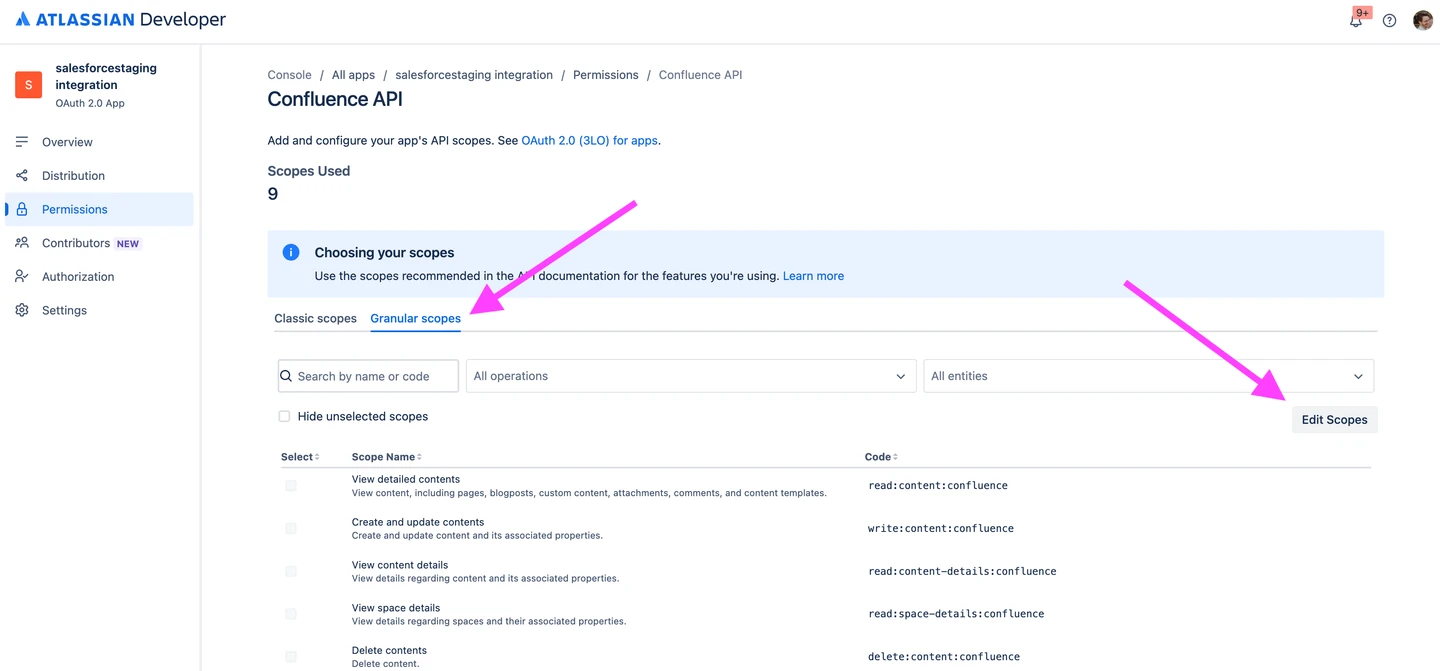Sort by the Code column arrows
1440x671 pixels.
tap(895, 457)
